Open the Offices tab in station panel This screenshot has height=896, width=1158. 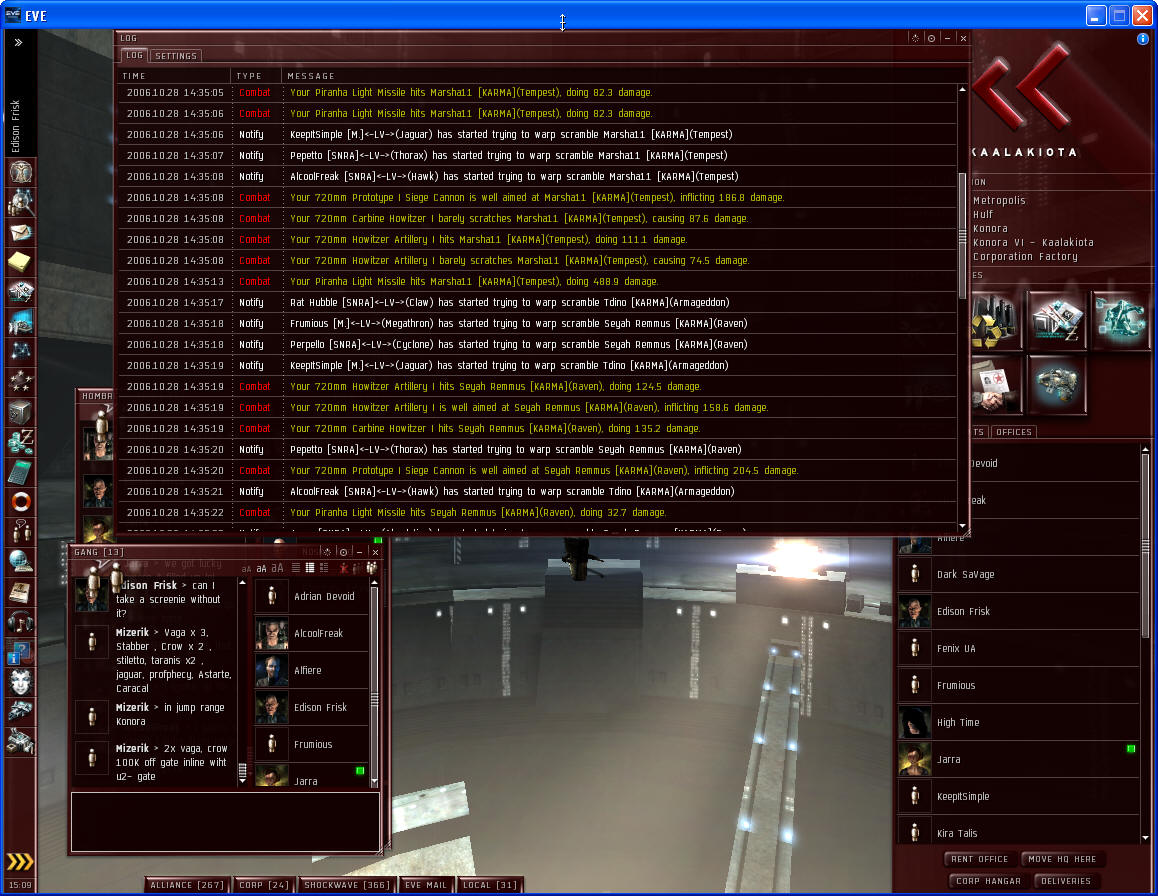(1013, 432)
